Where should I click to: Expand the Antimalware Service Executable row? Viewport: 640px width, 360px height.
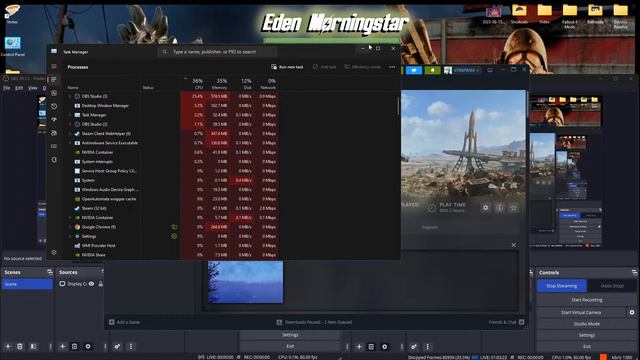[x=70, y=143]
